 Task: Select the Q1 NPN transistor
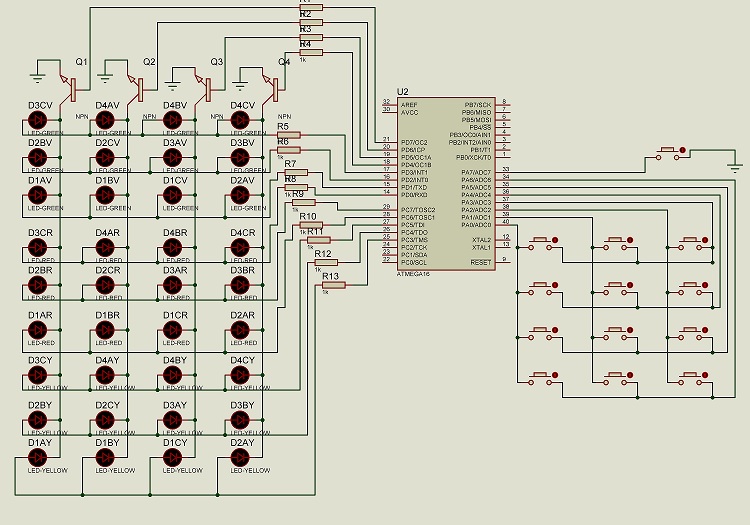pos(68,88)
